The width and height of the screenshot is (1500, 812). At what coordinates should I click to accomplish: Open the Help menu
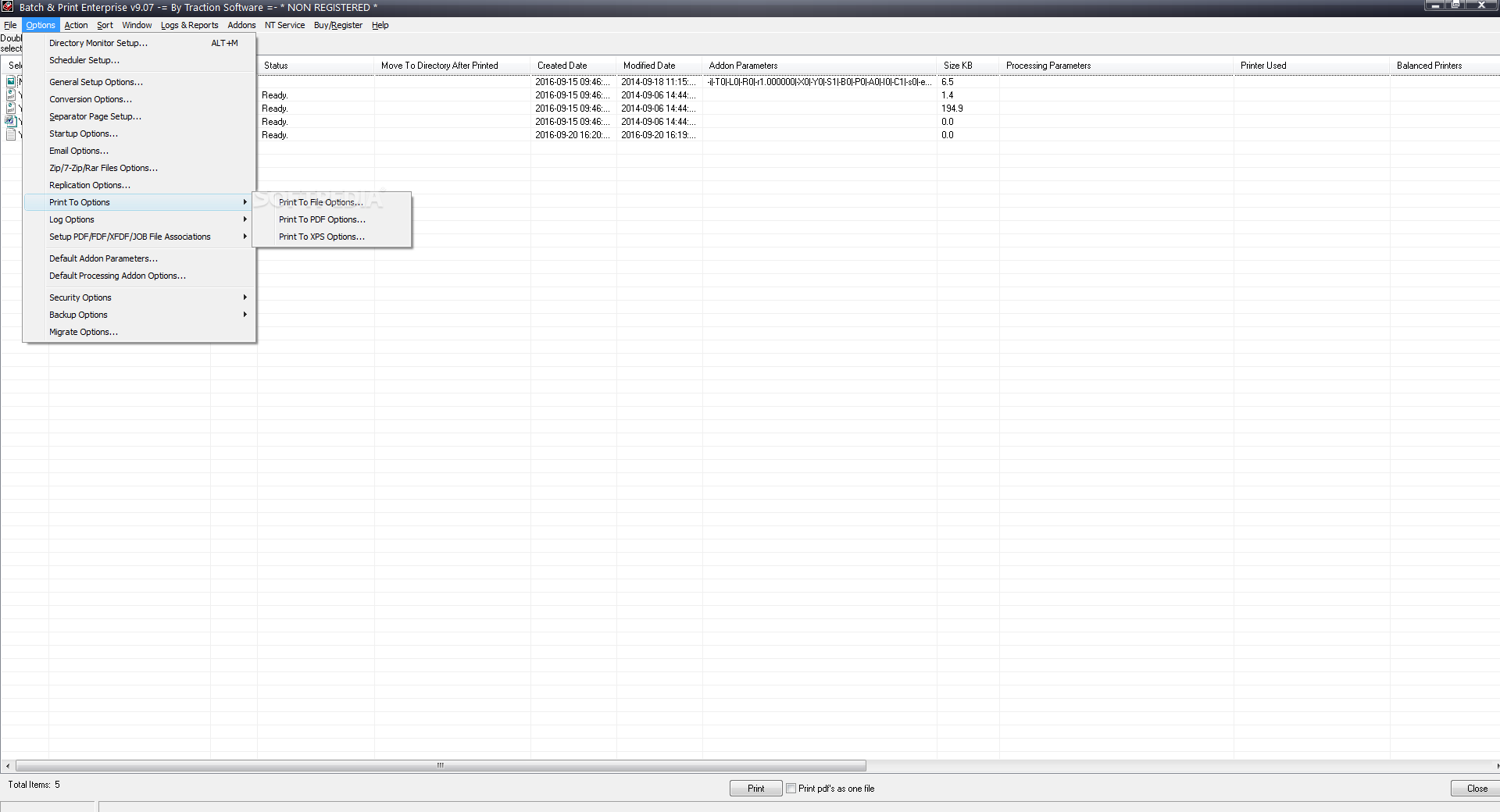[380, 25]
